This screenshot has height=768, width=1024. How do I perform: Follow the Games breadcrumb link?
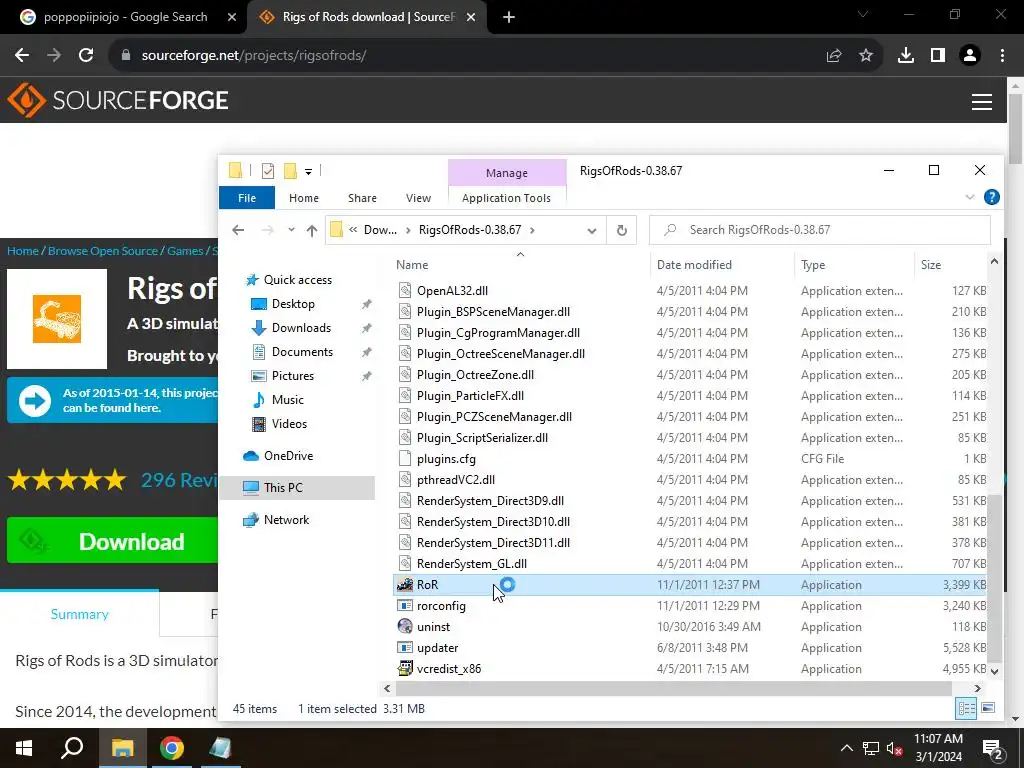185,251
